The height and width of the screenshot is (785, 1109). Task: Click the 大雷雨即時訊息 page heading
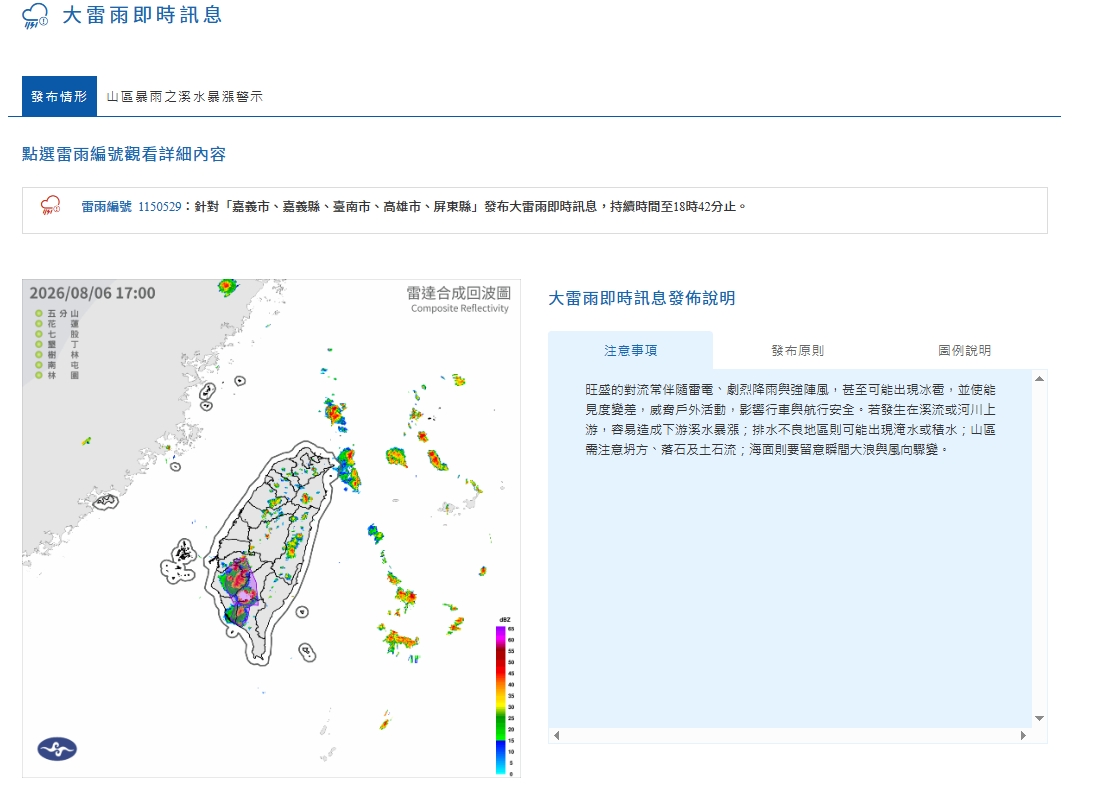coord(142,15)
